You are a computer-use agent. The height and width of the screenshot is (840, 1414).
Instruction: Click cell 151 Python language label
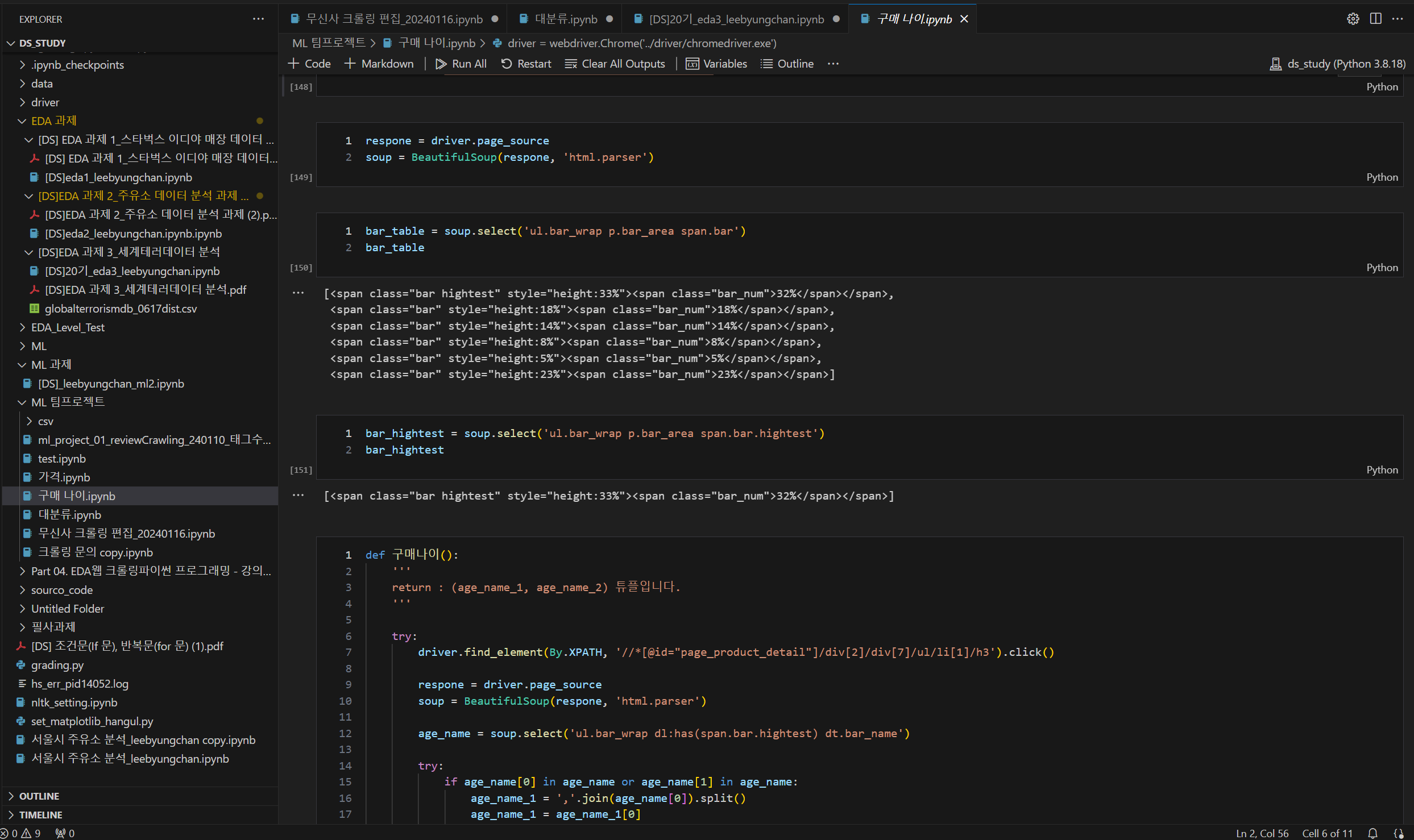1382,470
